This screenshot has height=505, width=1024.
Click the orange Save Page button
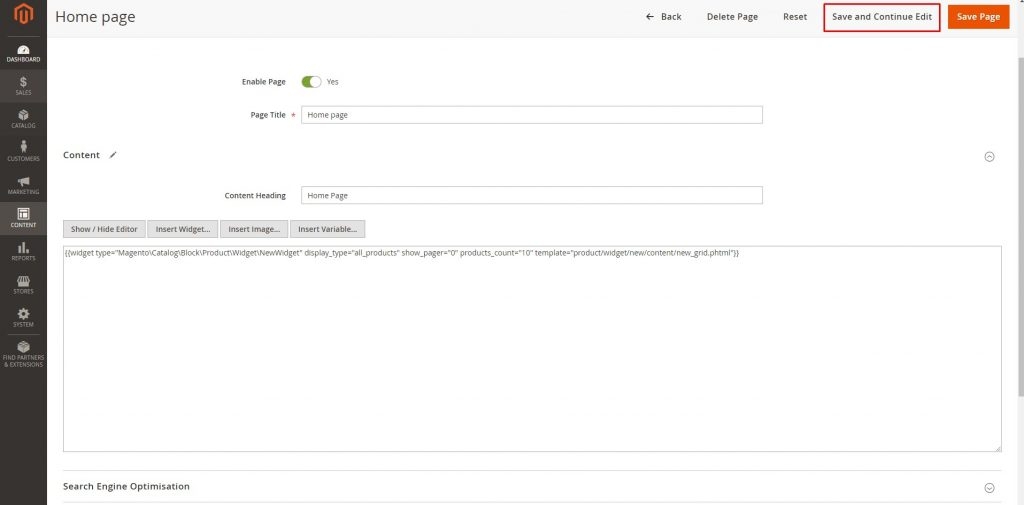978,17
